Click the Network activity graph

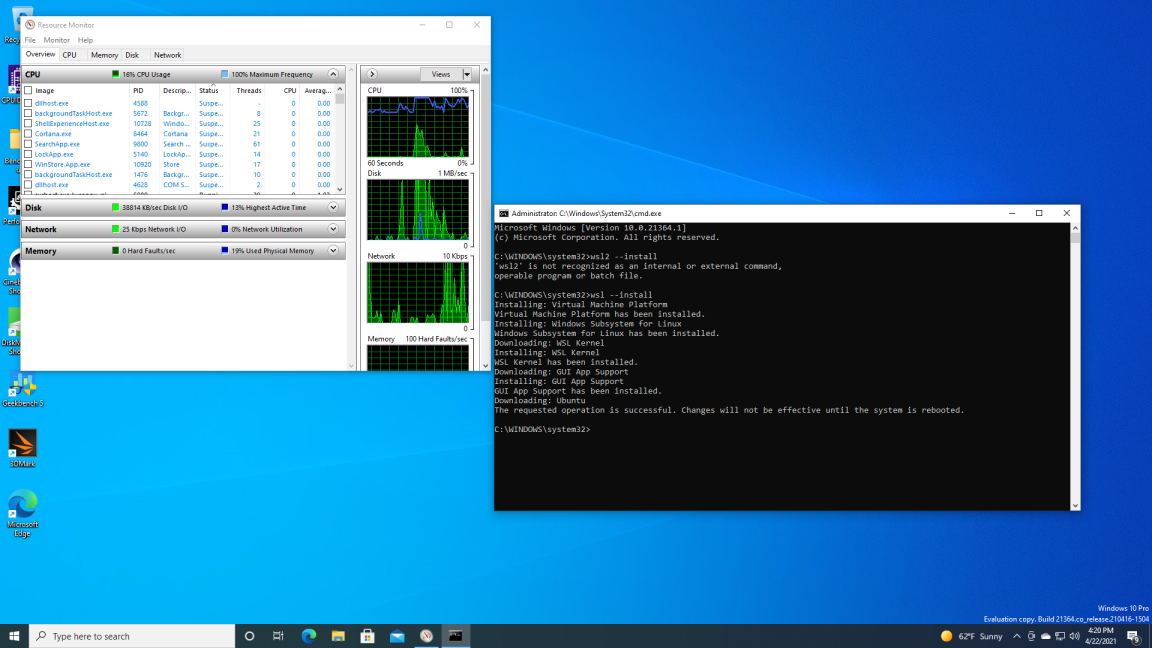(418, 292)
